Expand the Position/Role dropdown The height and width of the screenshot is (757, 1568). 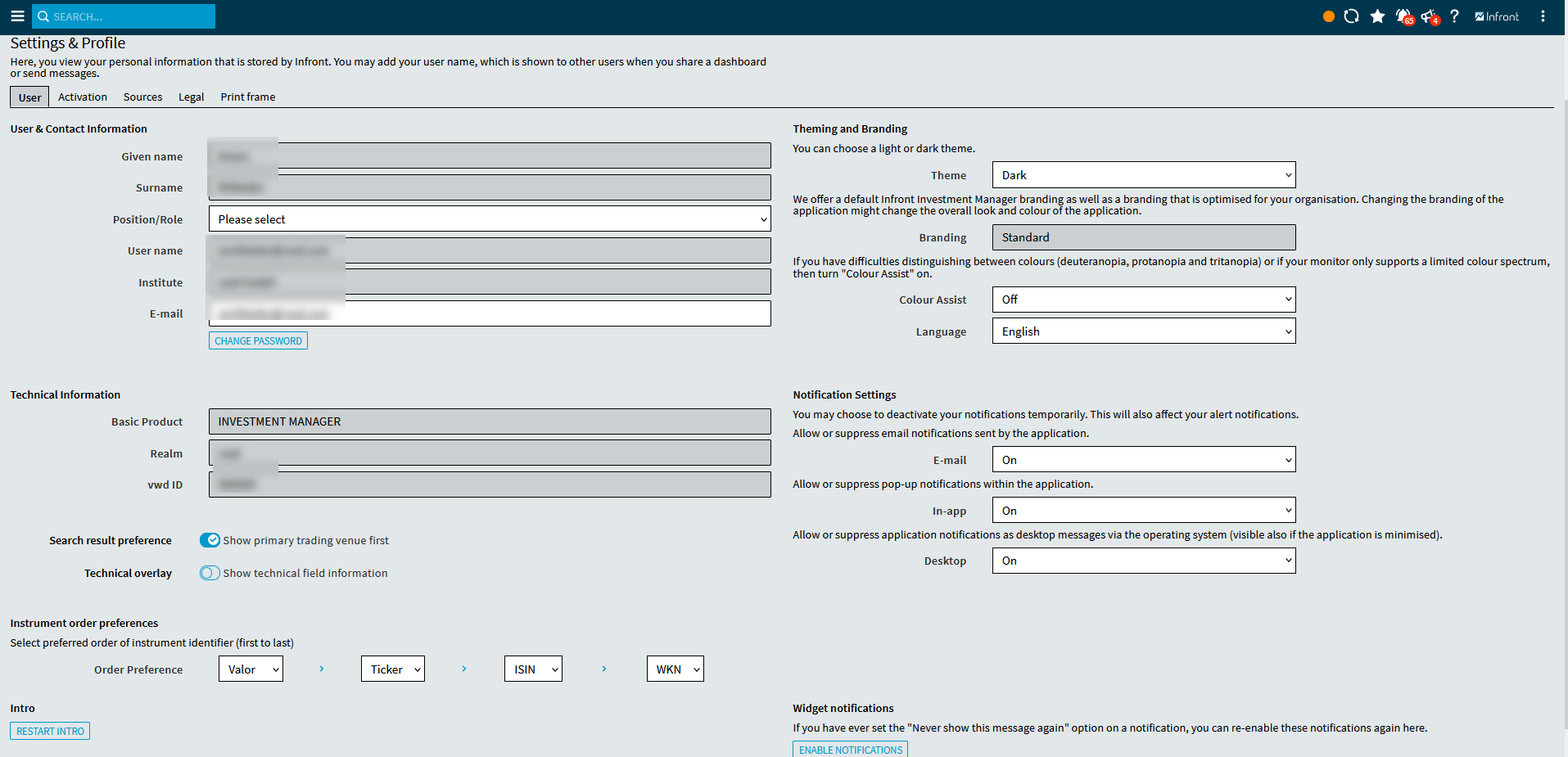[x=490, y=219]
